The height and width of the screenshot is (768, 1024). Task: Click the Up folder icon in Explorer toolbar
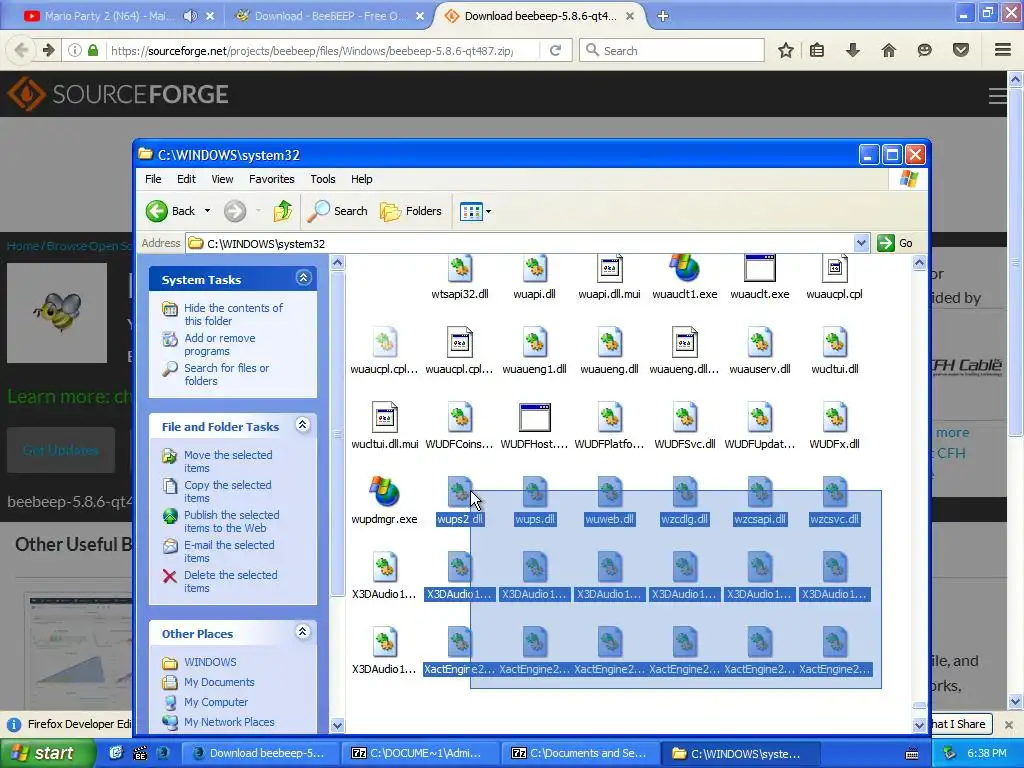point(283,211)
